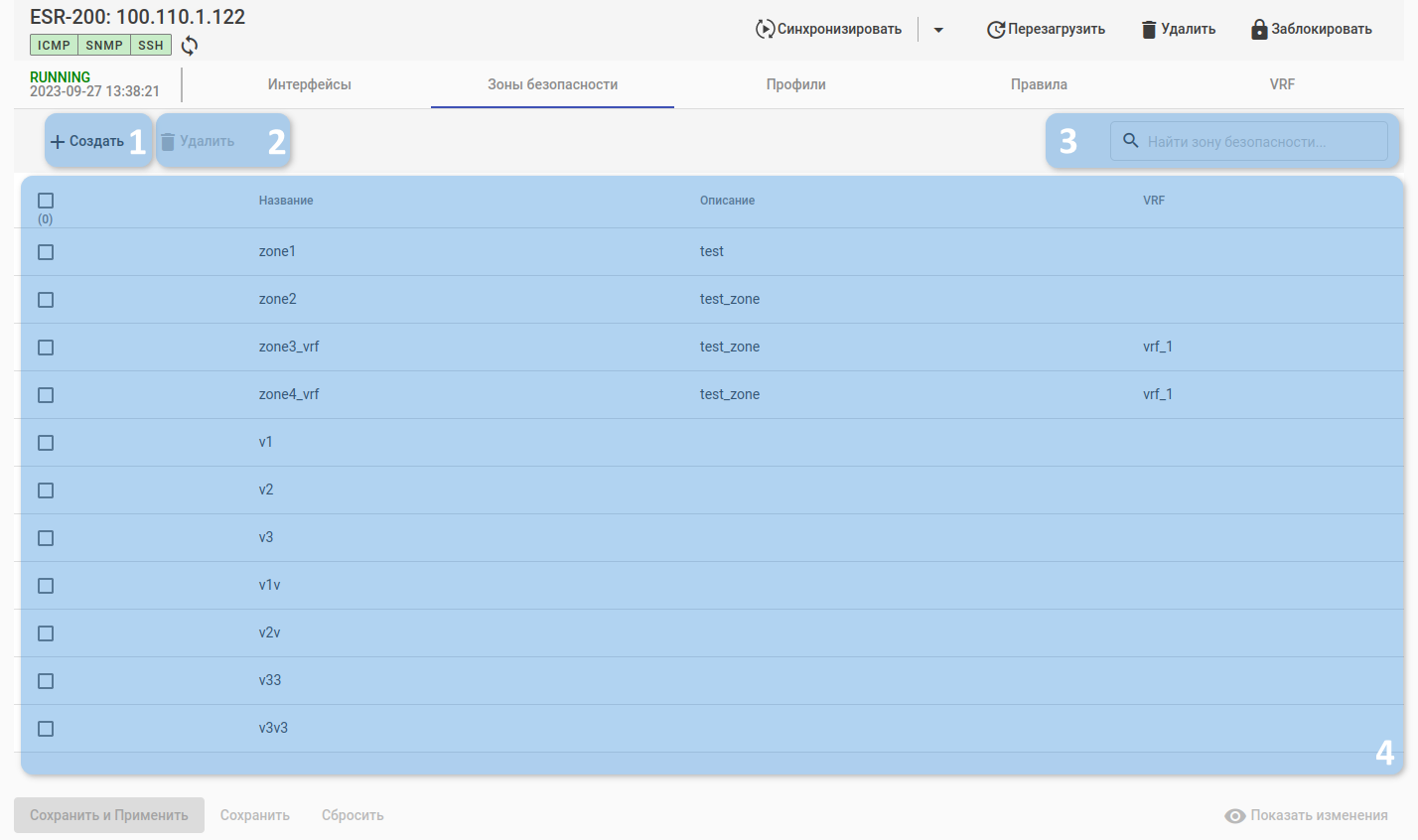Click the vrf_1 value in zone3_vrf row
The height and width of the screenshot is (840, 1418).
pos(1158,347)
